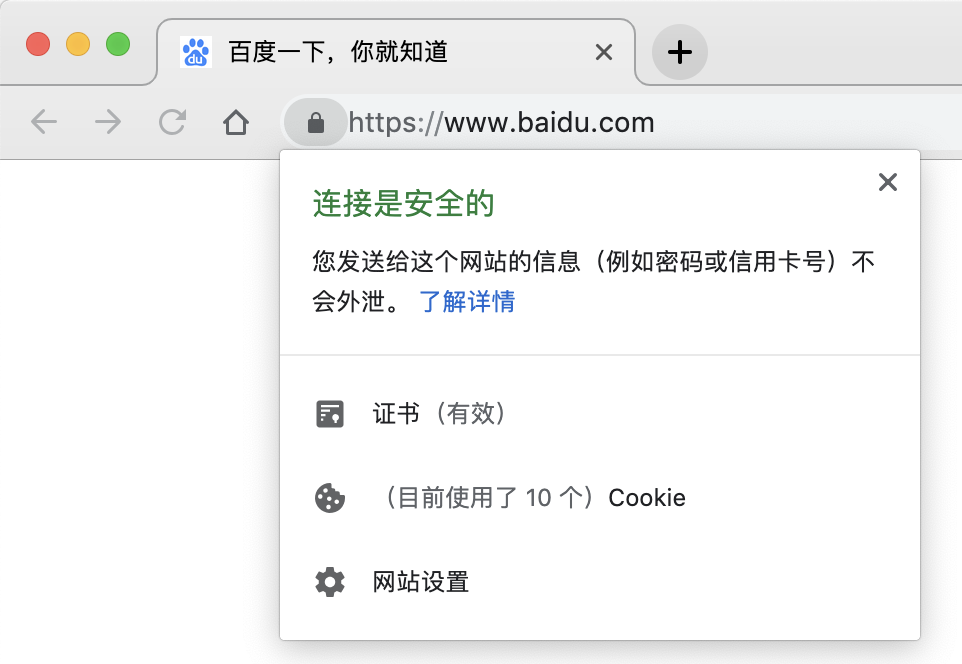Click the back navigation arrow
This screenshot has height=664, width=962.
click(x=44, y=123)
